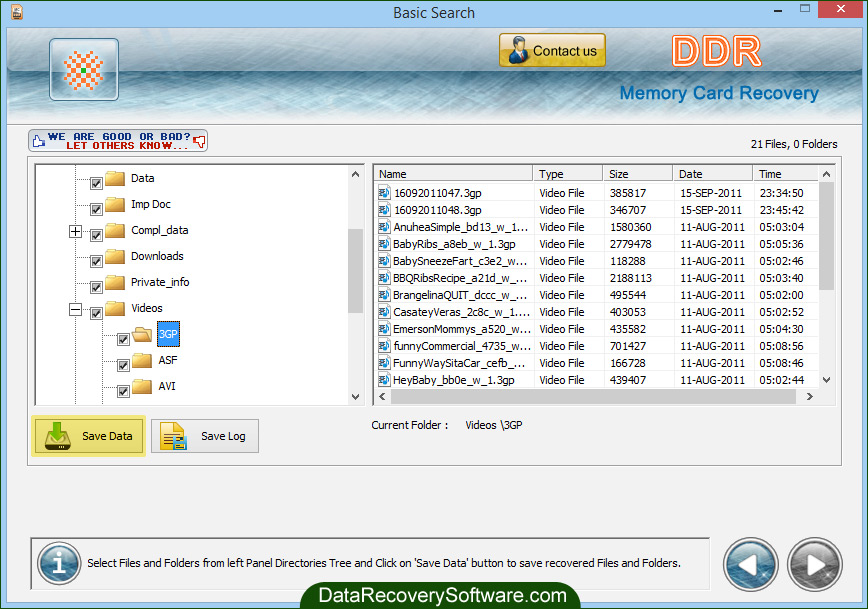Image resolution: width=868 pixels, height=609 pixels.
Task: Click the Save Log document icon
Action: (x=171, y=436)
